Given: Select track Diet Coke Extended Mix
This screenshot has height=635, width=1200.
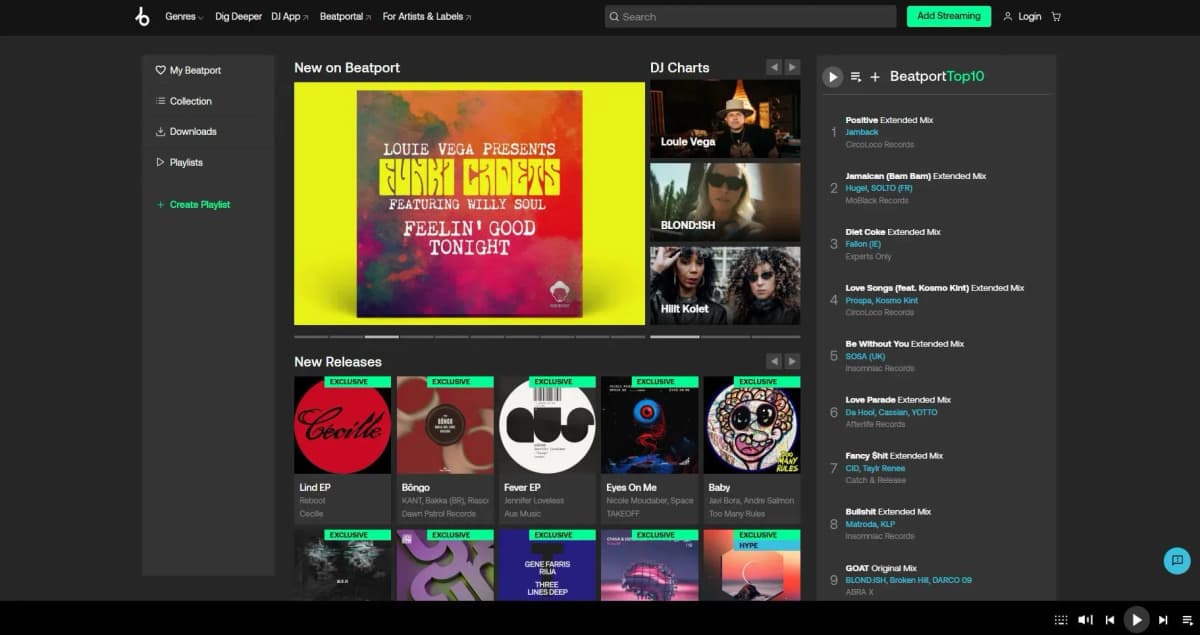Looking at the screenshot, I should click(893, 232).
